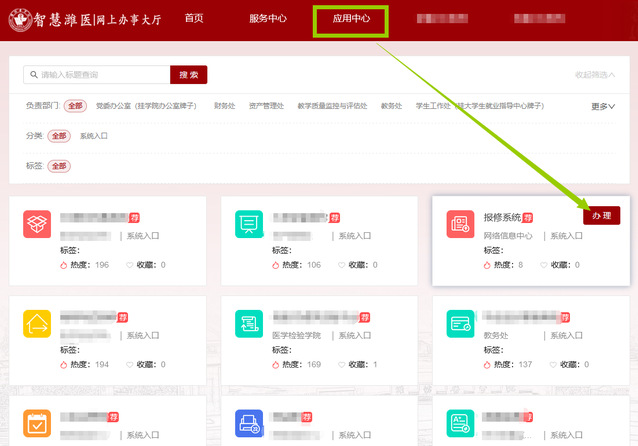Image resolution: width=638 pixels, height=446 pixels.
Task: Click the blue printer app icon
Action: click(249, 423)
